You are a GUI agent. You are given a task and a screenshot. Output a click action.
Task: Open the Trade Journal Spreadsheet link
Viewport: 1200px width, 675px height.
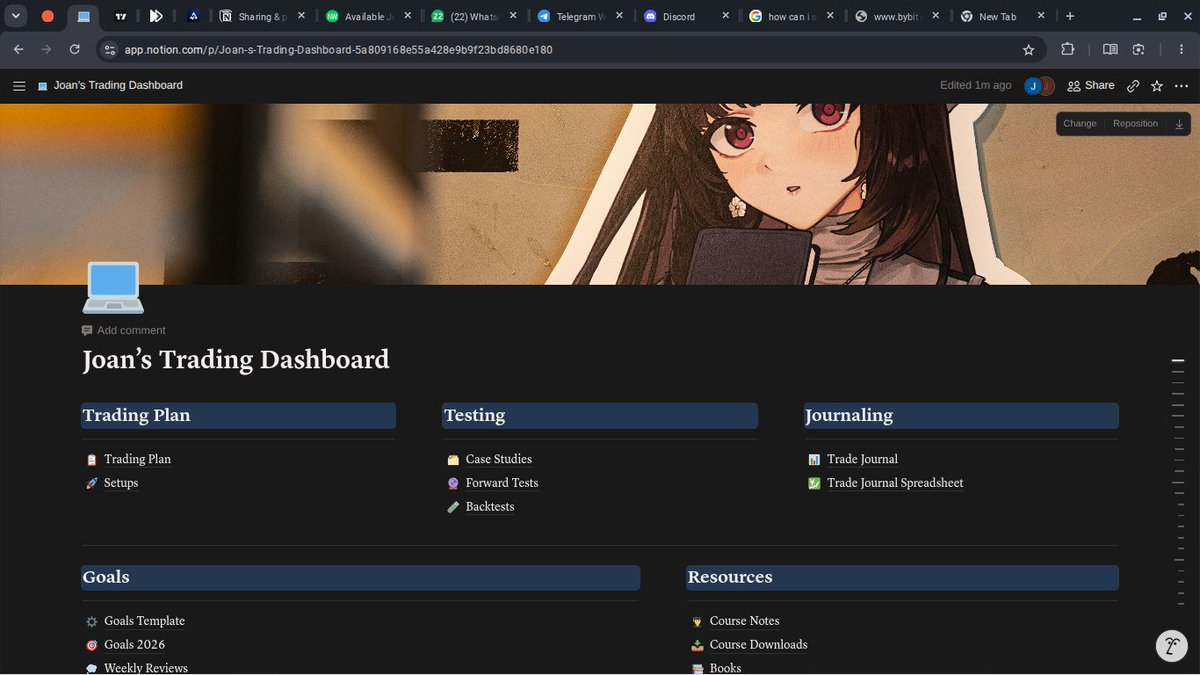point(895,483)
